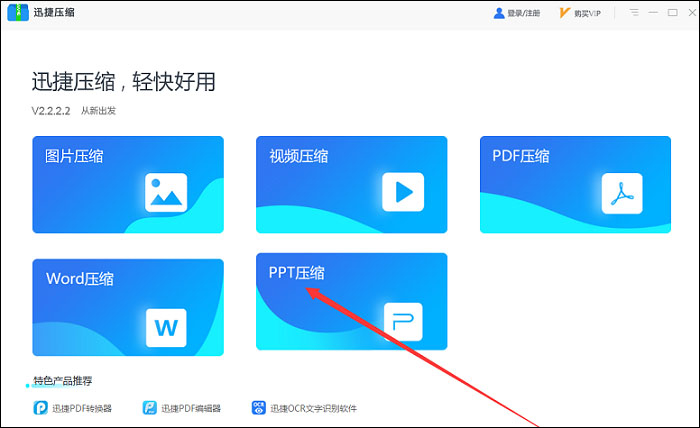This screenshot has height=428, width=700.
Task: Click the PPT P icon
Action: pos(403,322)
